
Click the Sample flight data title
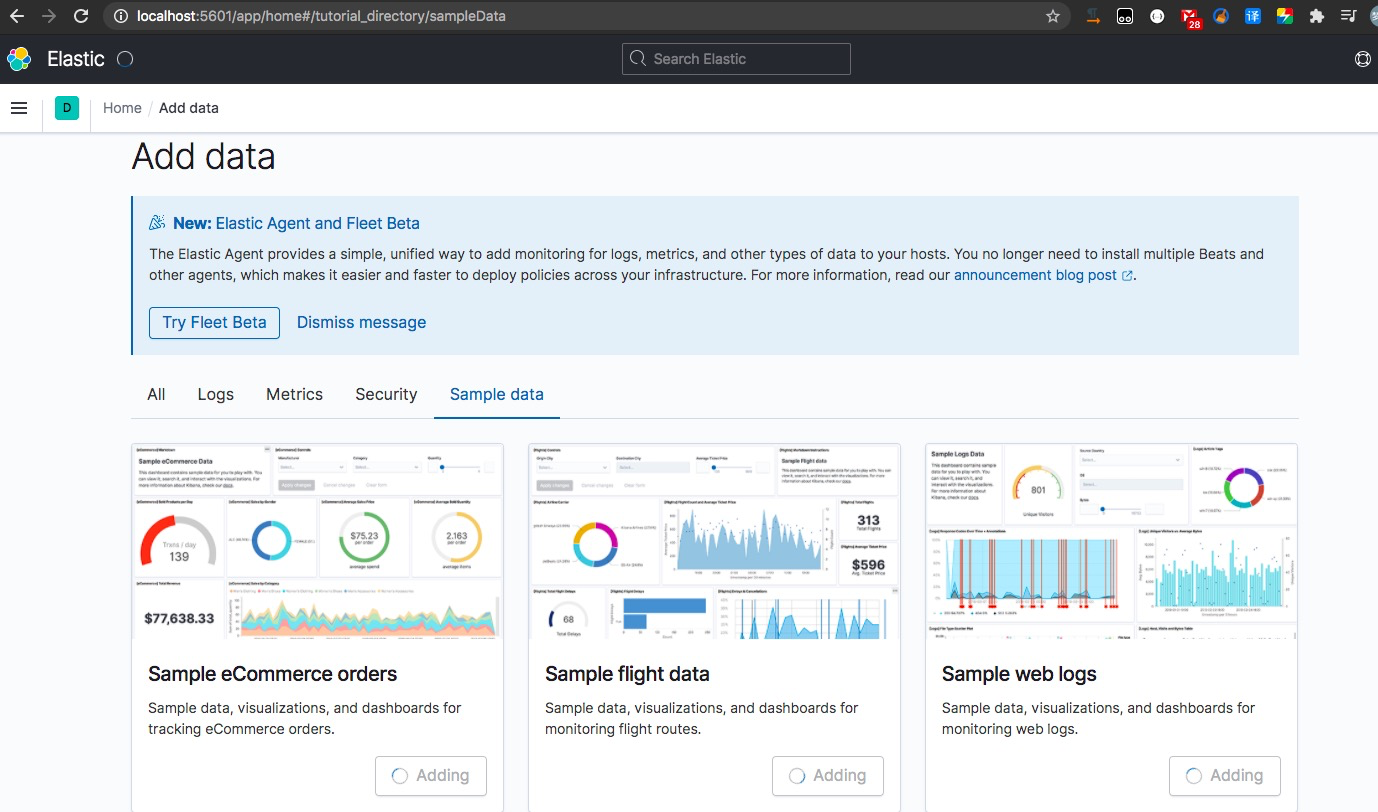coord(627,674)
